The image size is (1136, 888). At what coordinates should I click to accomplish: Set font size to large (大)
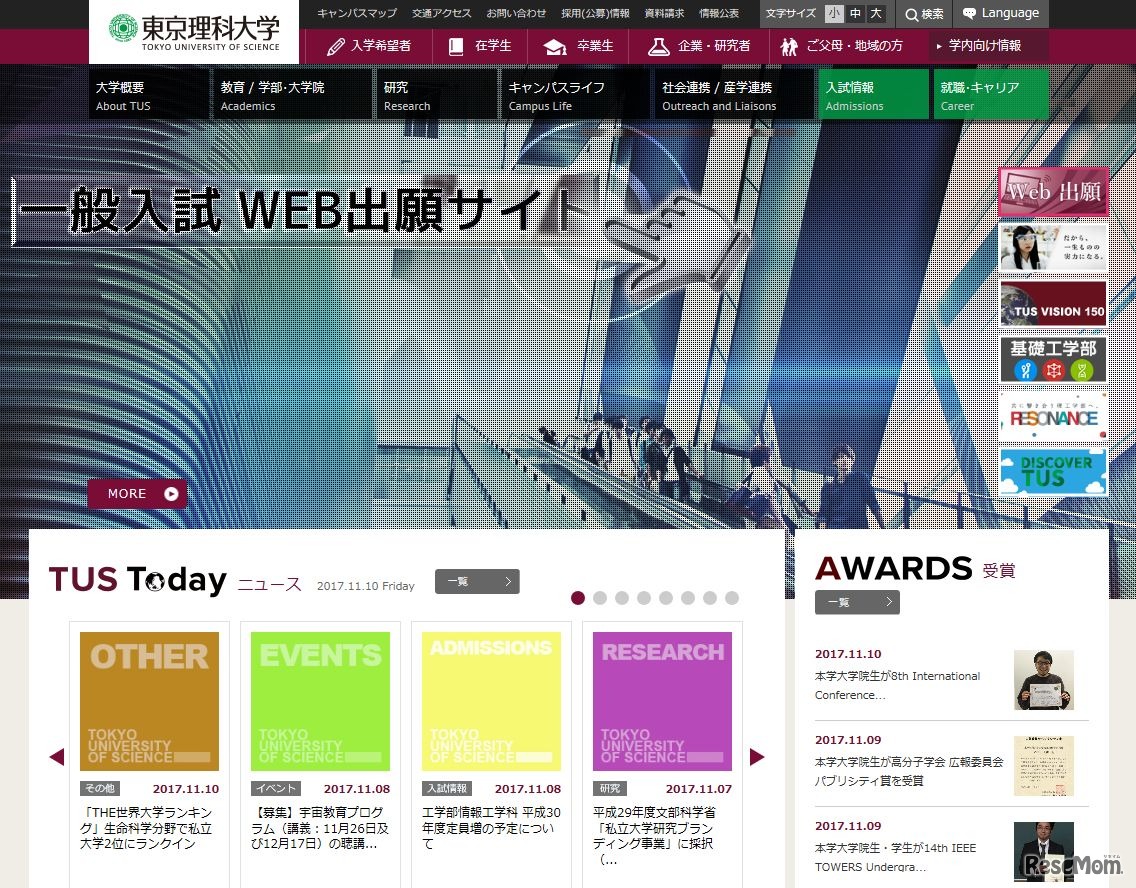(x=877, y=14)
